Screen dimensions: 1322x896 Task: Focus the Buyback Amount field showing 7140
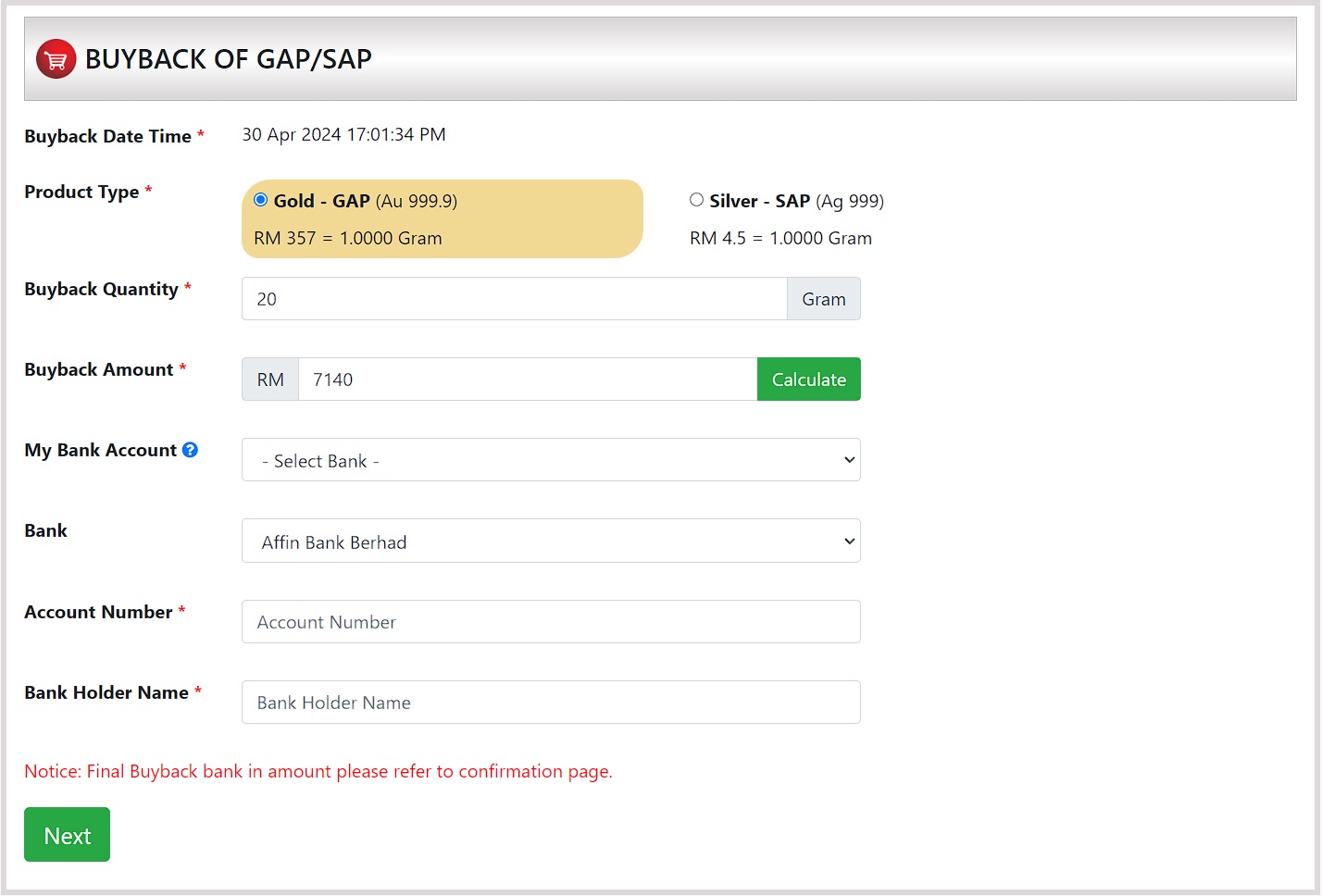[527, 380]
